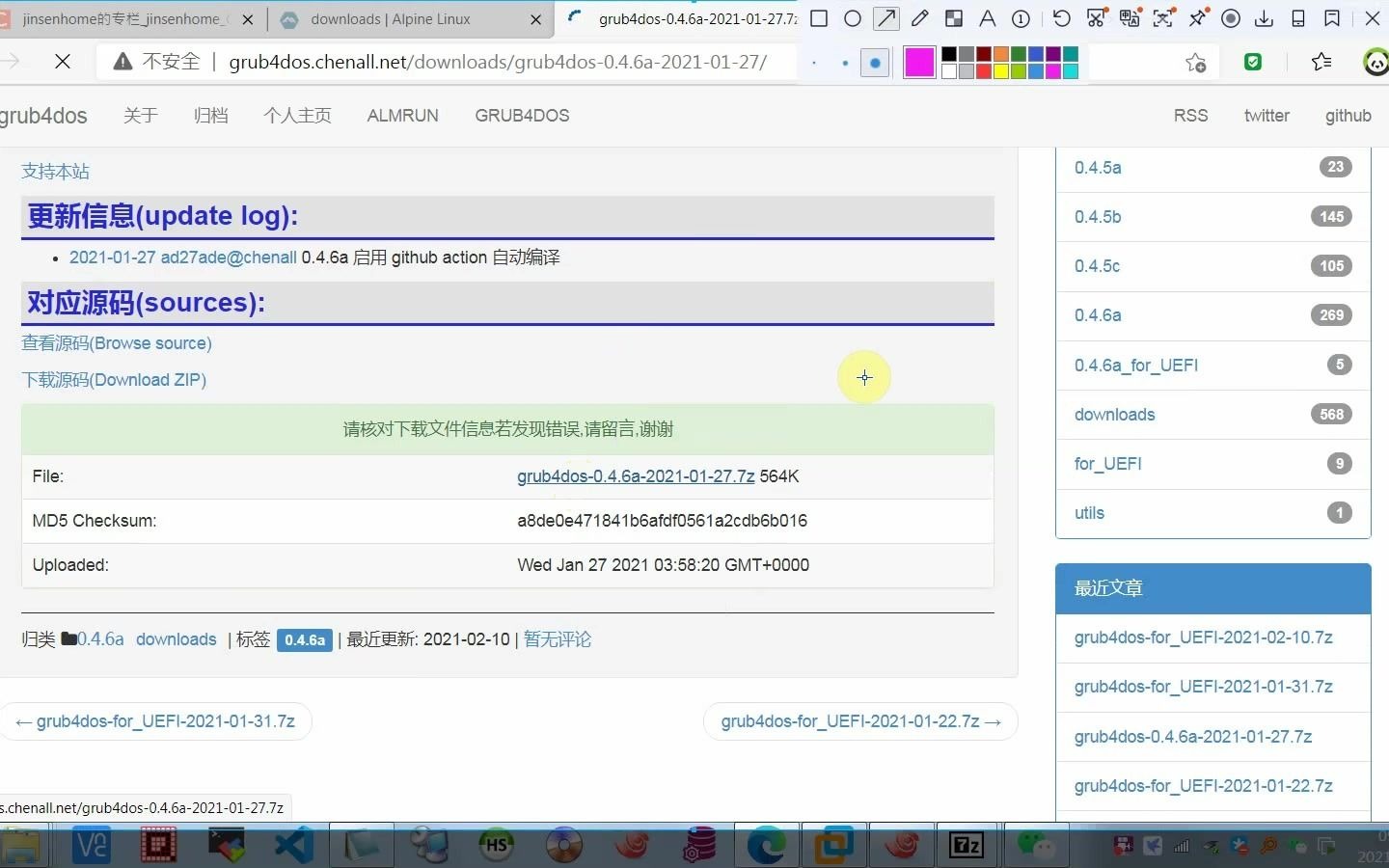Undo the last annotation
The width and height of the screenshot is (1389, 868).
point(1061,18)
